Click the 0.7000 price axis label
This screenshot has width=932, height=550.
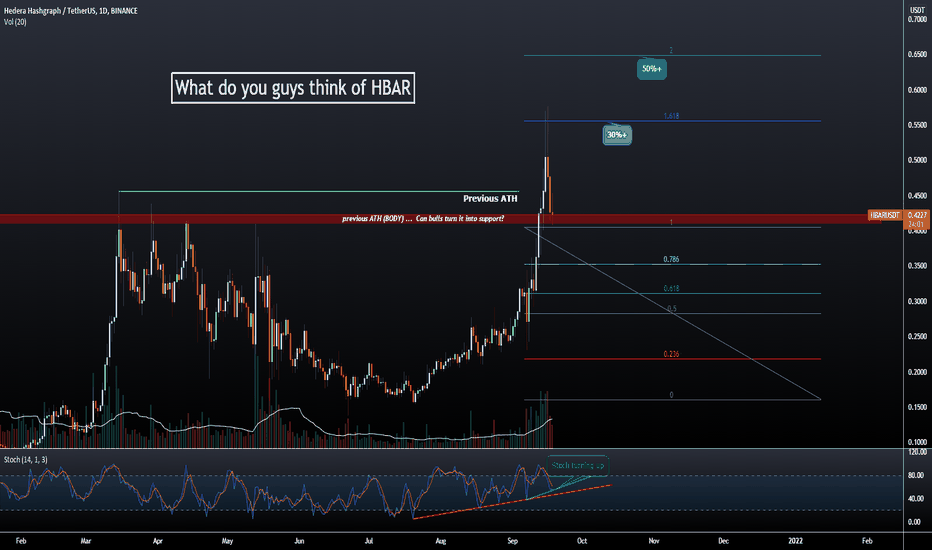[917, 19]
